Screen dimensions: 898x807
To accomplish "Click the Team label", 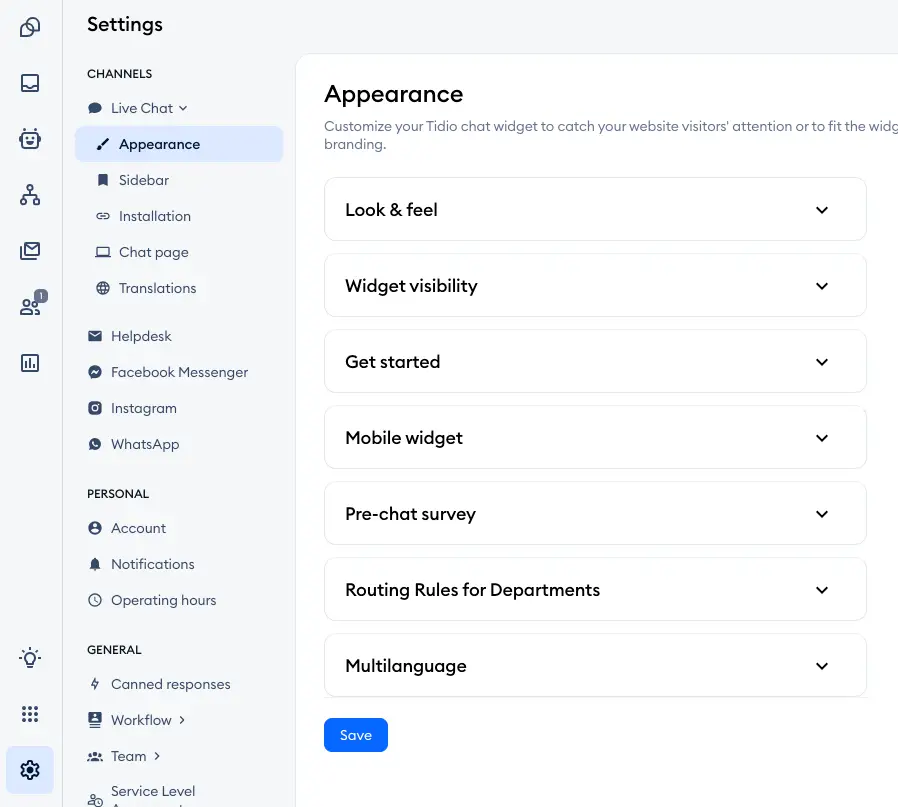I will click(128, 756).
